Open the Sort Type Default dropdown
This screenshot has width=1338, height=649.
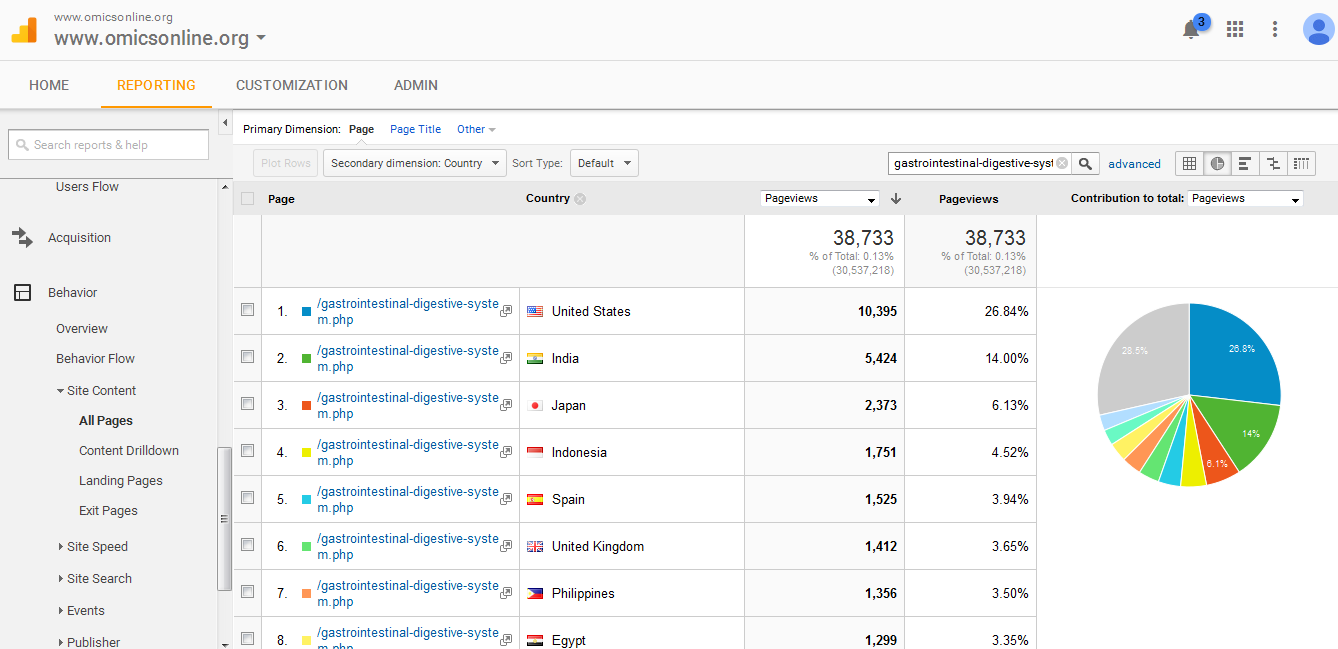click(x=604, y=163)
